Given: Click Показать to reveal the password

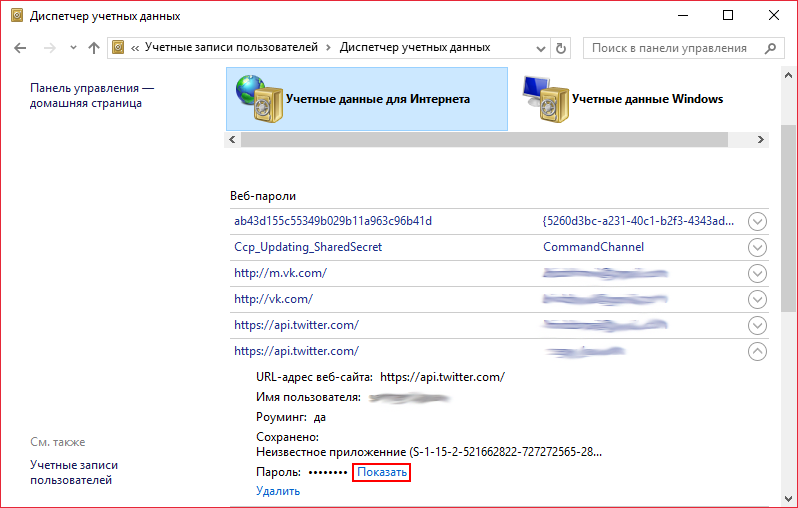Looking at the screenshot, I should tap(382, 472).
